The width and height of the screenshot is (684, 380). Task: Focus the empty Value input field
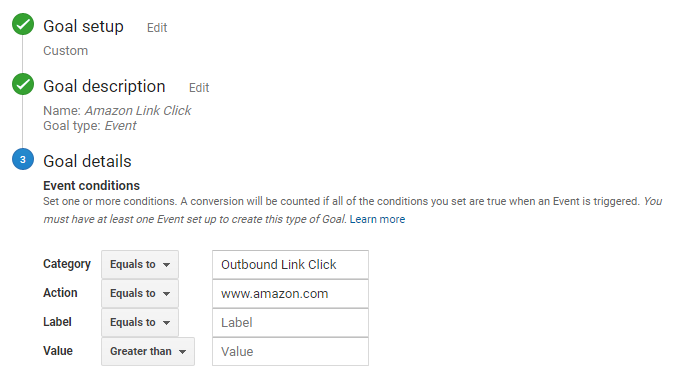click(291, 351)
